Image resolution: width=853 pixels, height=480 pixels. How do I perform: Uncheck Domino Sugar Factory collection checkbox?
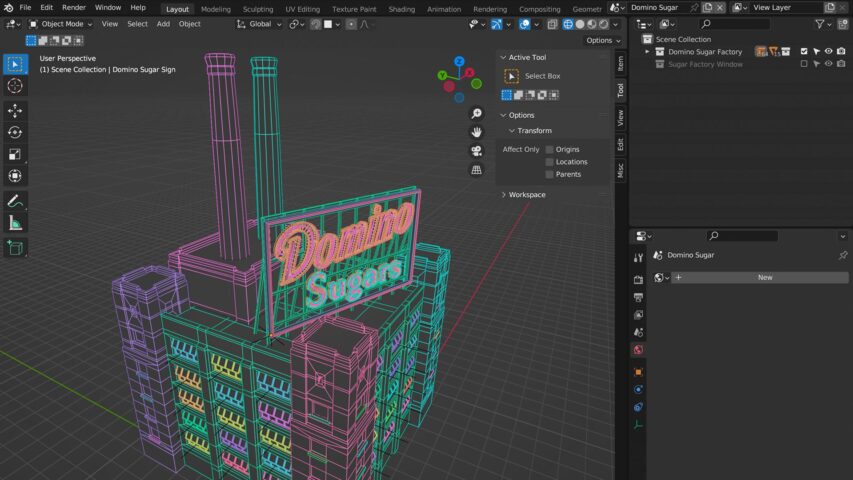click(804, 51)
